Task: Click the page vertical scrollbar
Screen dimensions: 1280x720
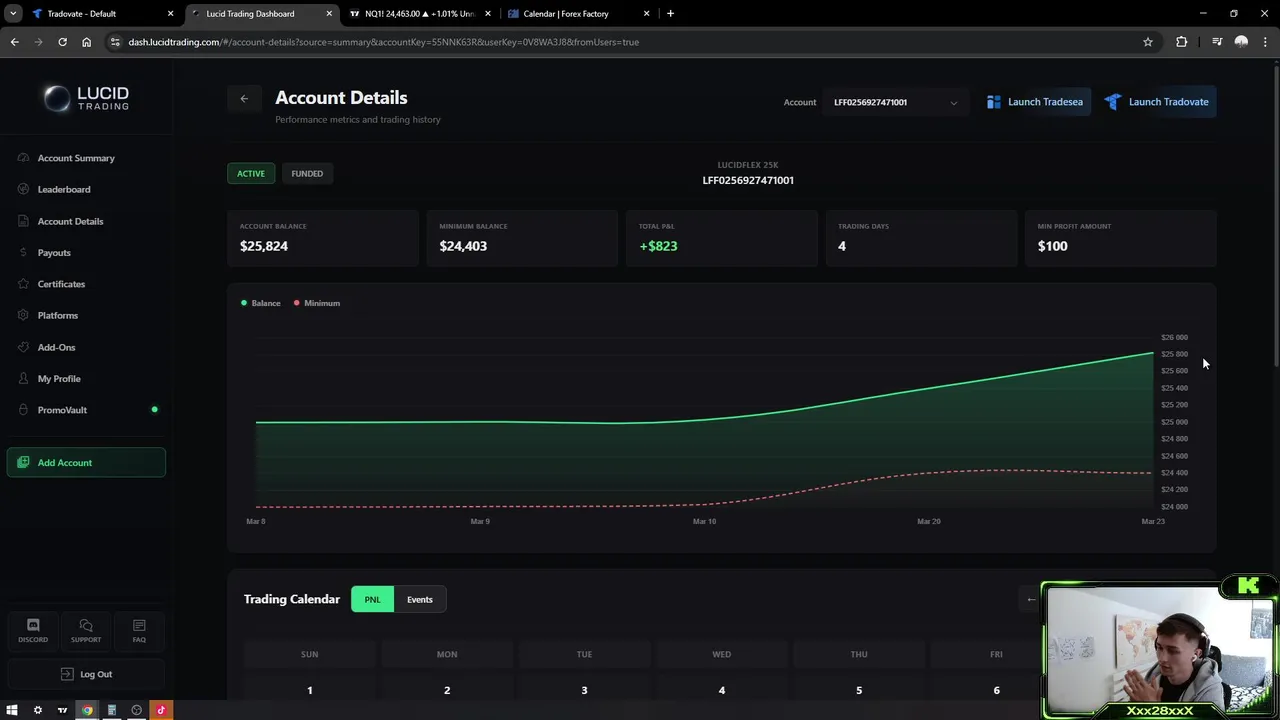Action: 1276,215
